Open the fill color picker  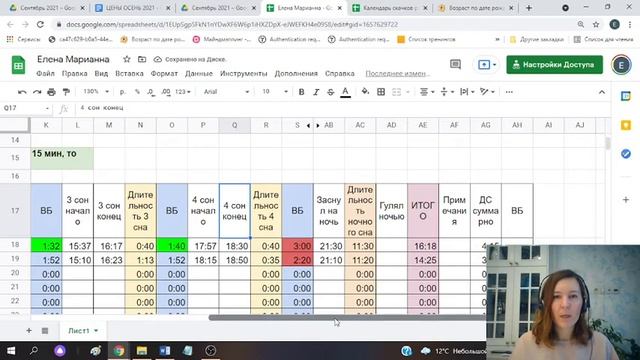click(365, 92)
